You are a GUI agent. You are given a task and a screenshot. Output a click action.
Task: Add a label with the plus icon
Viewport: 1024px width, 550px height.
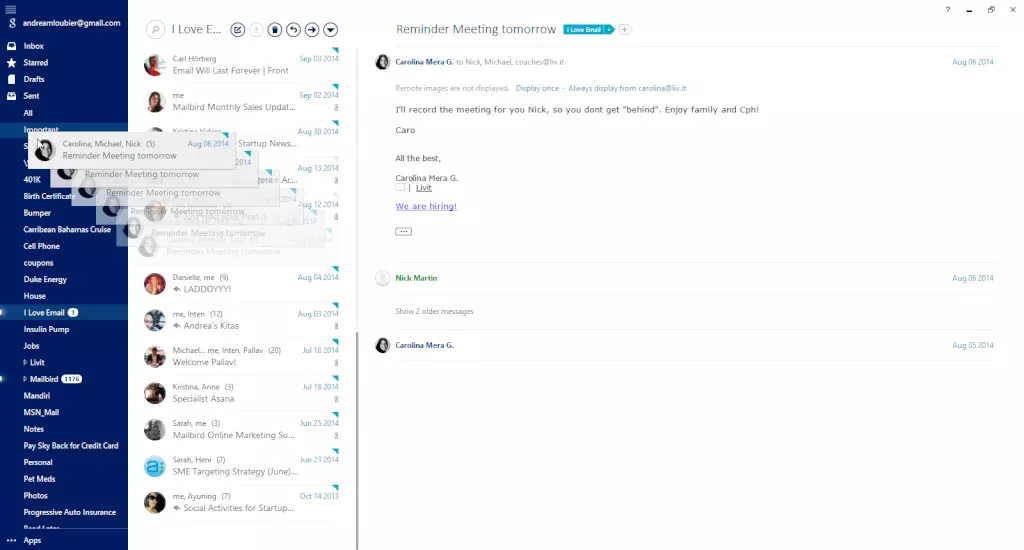tap(625, 30)
